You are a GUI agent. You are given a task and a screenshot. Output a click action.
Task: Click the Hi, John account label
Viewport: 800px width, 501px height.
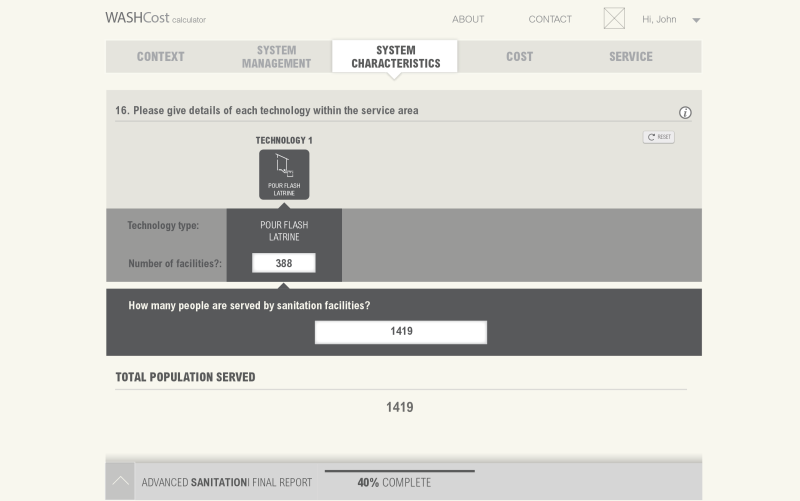point(659,19)
